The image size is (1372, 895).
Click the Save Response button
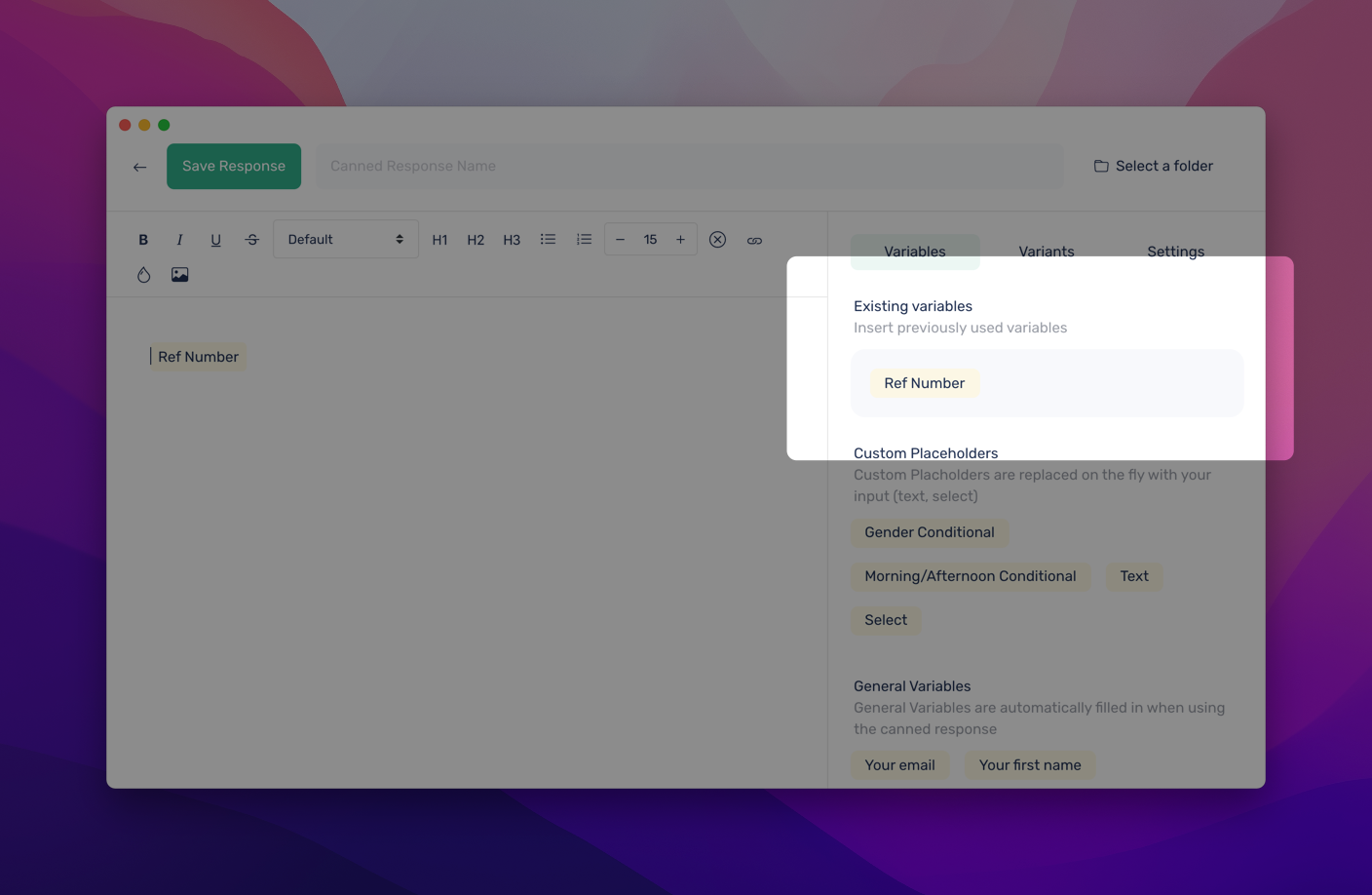234,167
